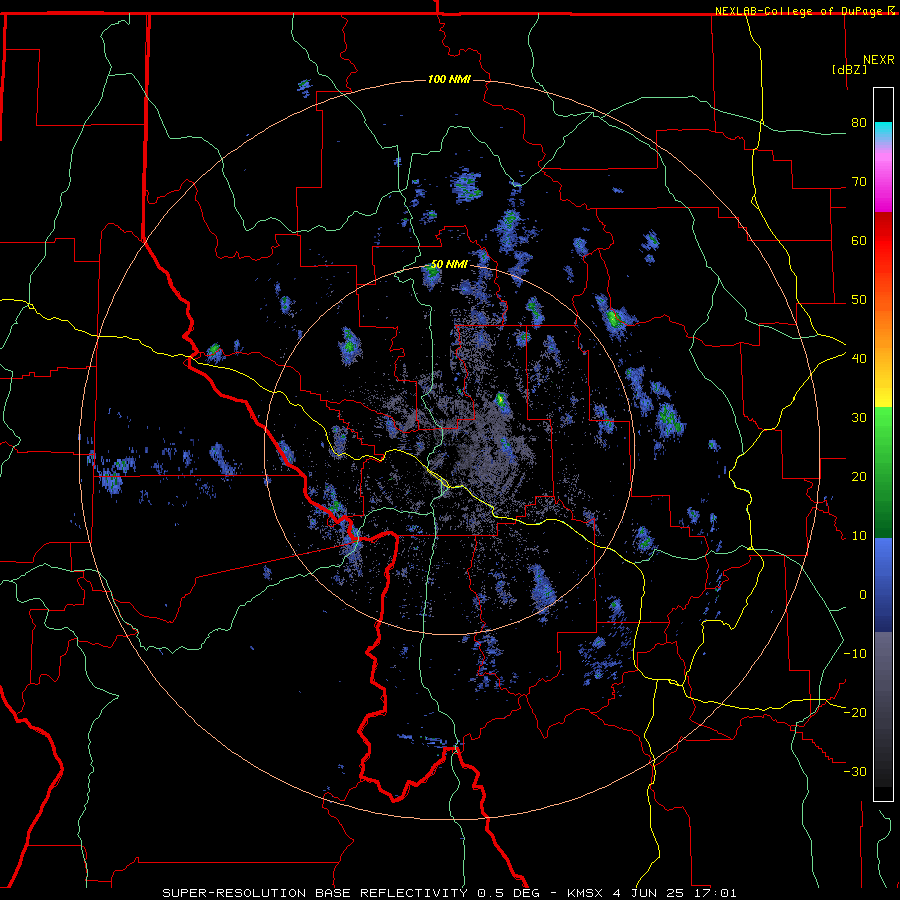The image size is (900, 900).
Task: Click the dBZ unit label above the scale
Action: tap(849, 69)
